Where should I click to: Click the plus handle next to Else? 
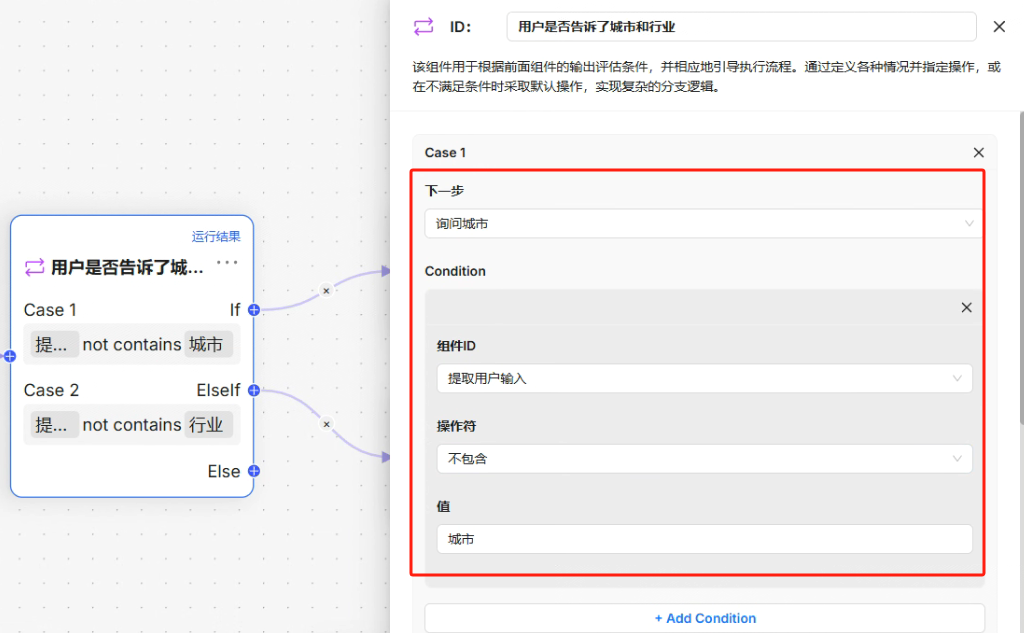tap(254, 471)
